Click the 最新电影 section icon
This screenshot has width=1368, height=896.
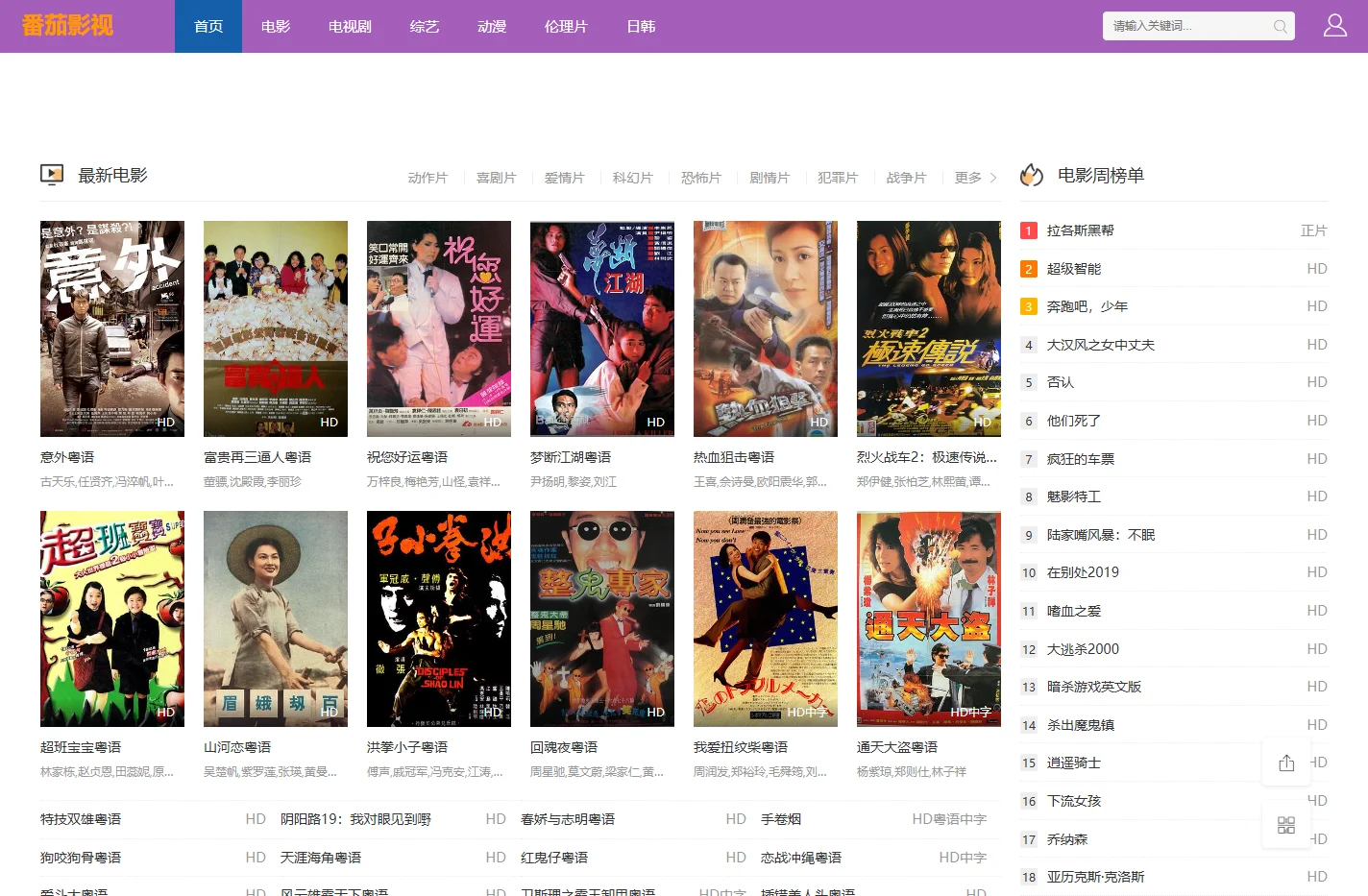click(52, 175)
